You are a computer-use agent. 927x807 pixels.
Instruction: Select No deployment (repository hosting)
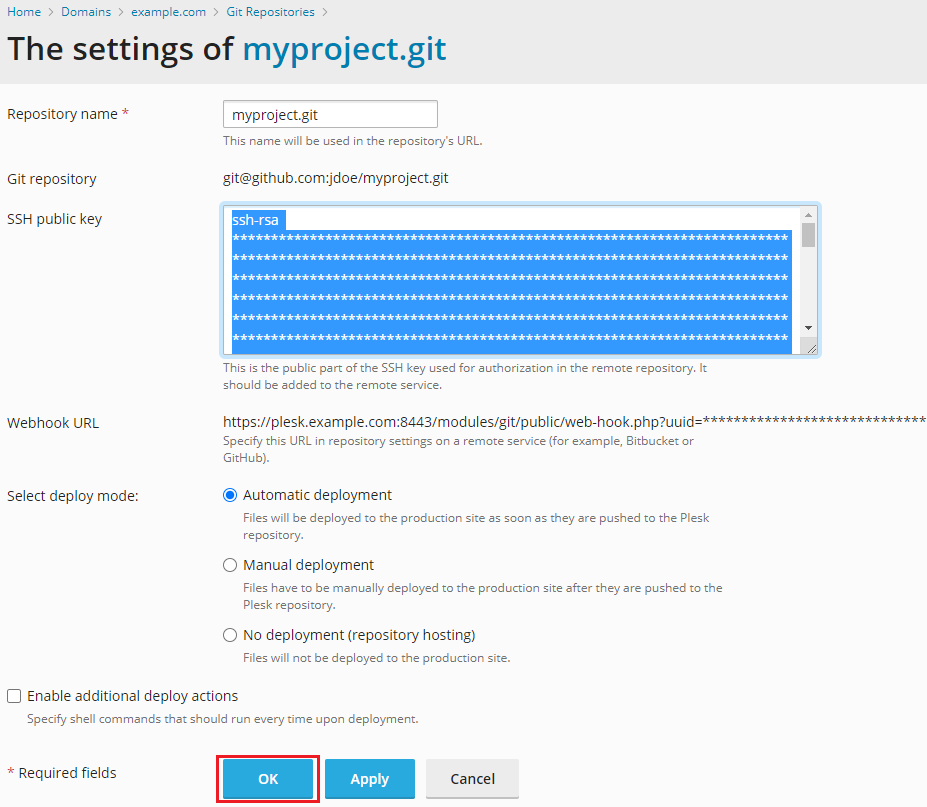[230, 635]
